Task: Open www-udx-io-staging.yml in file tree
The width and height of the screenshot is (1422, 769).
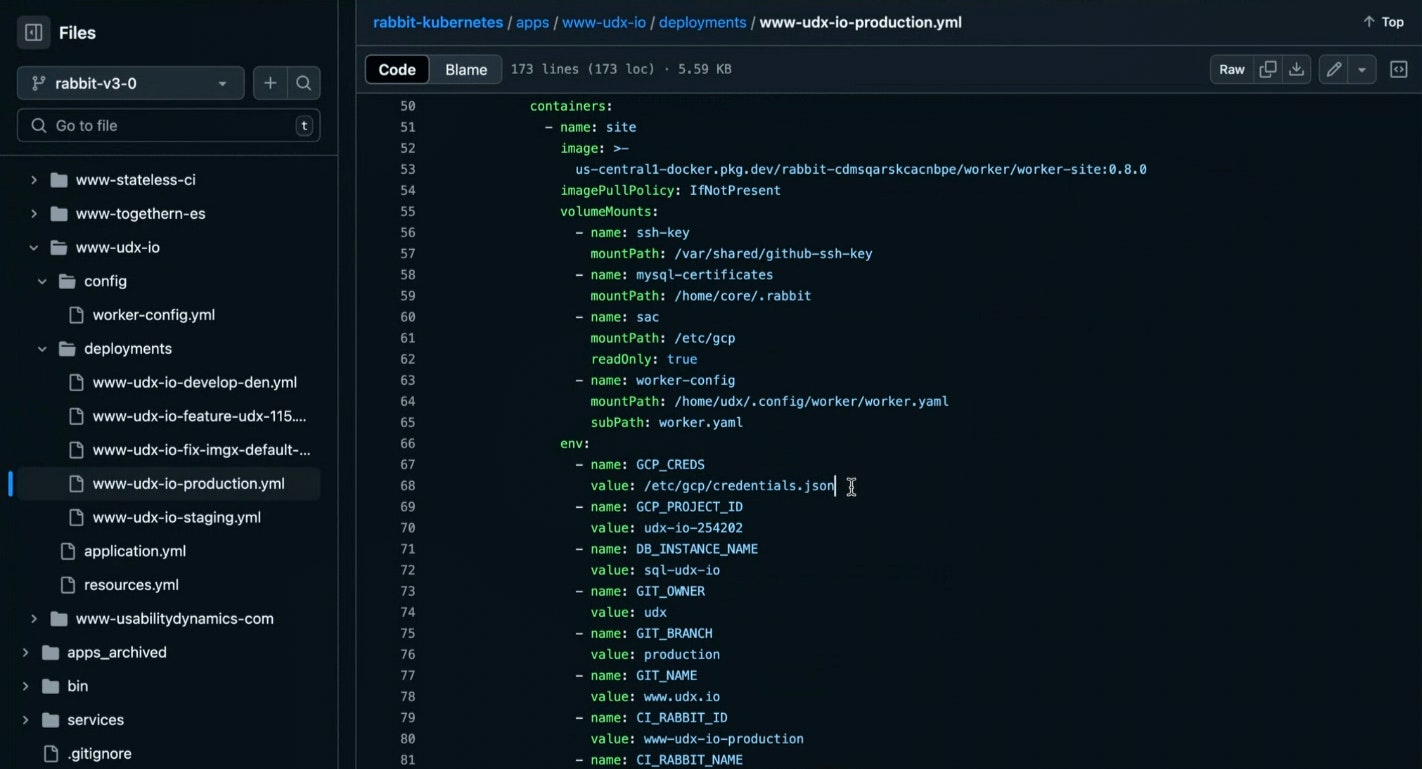Action: 176,517
